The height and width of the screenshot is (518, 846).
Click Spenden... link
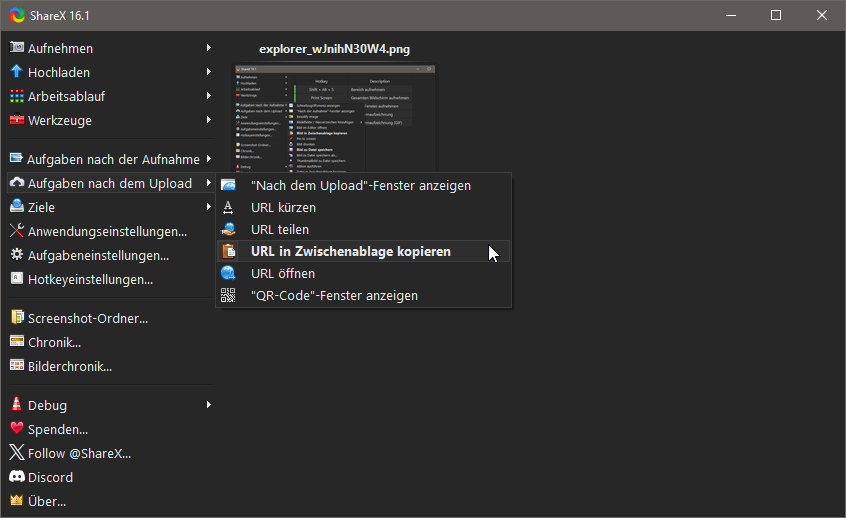tap(58, 430)
